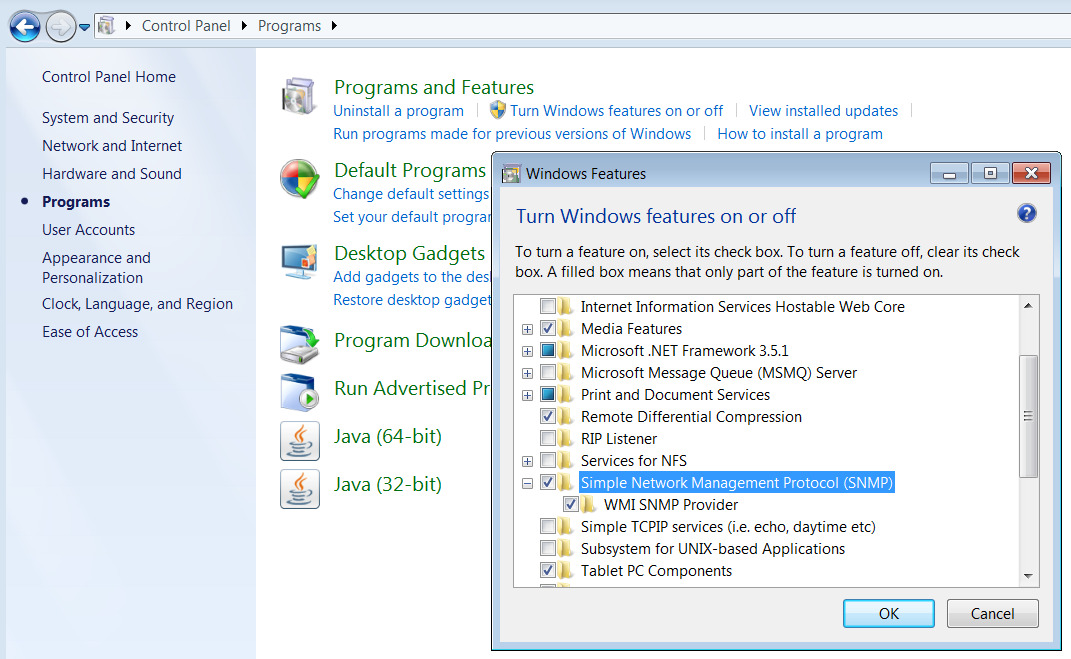The width and height of the screenshot is (1071, 659).
Task: Open System and Security category
Action: [108, 118]
